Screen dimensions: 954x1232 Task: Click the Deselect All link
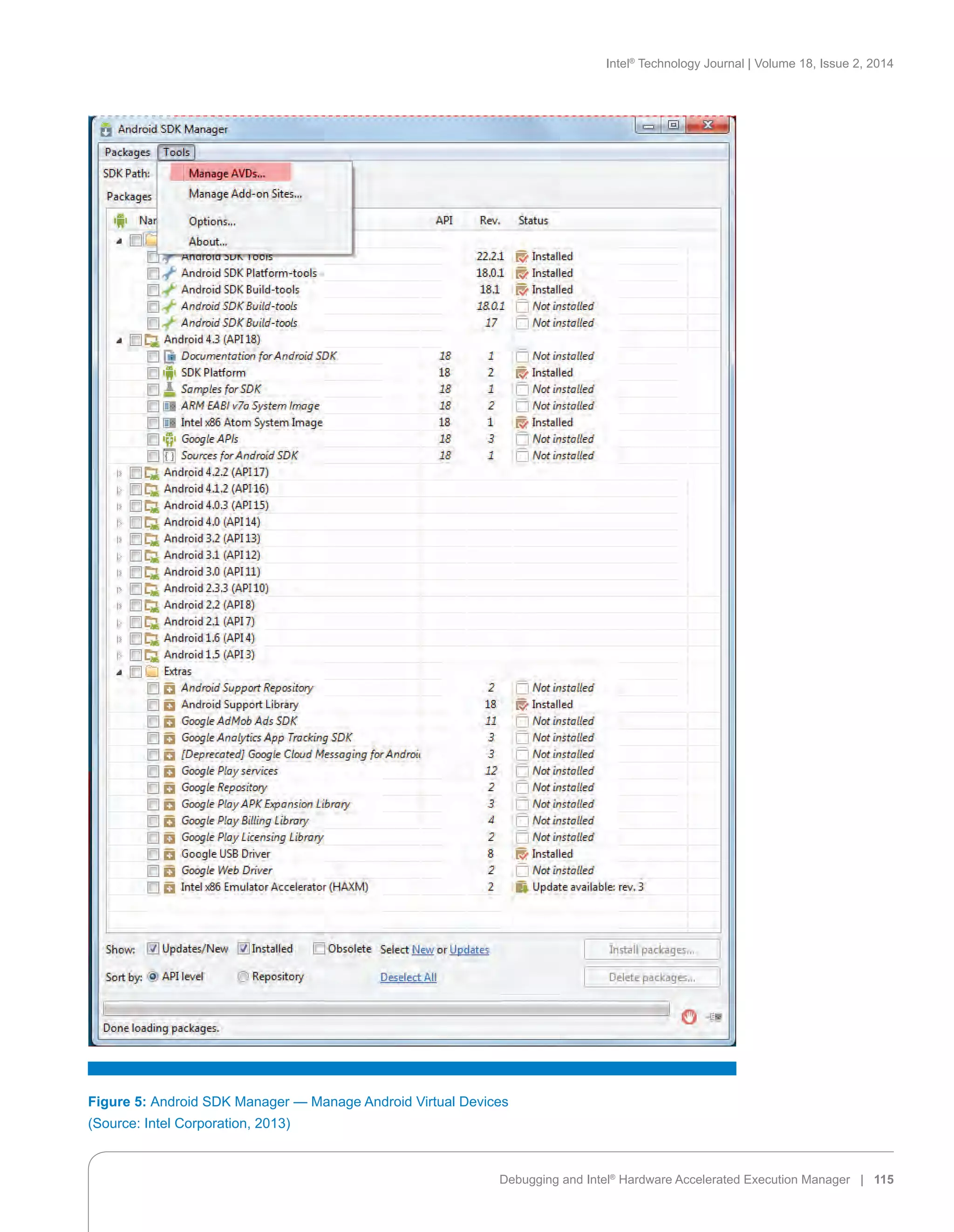click(x=408, y=977)
